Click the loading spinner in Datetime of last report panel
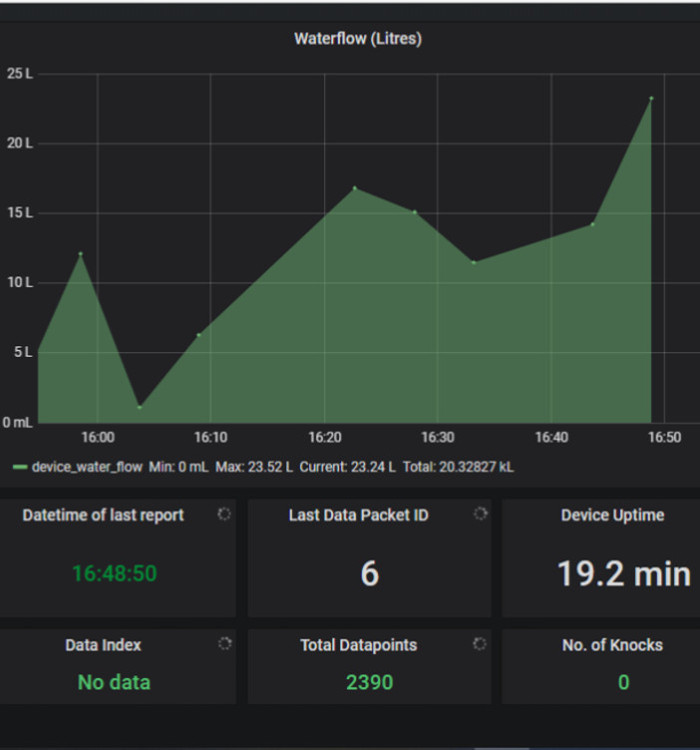The width and height of the screenshot is (700, 750). click(x=224, y=513)
